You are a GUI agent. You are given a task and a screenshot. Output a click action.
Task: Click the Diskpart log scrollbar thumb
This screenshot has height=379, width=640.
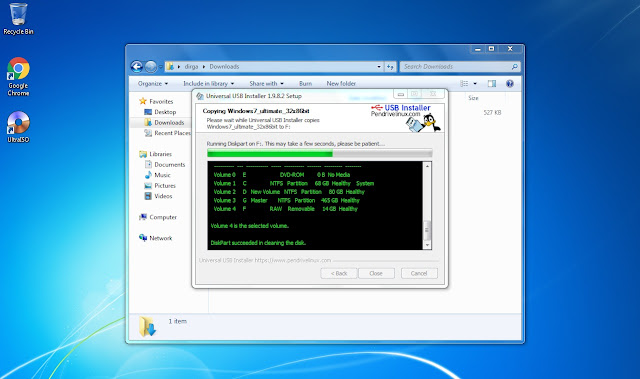(x=427, y=230)
